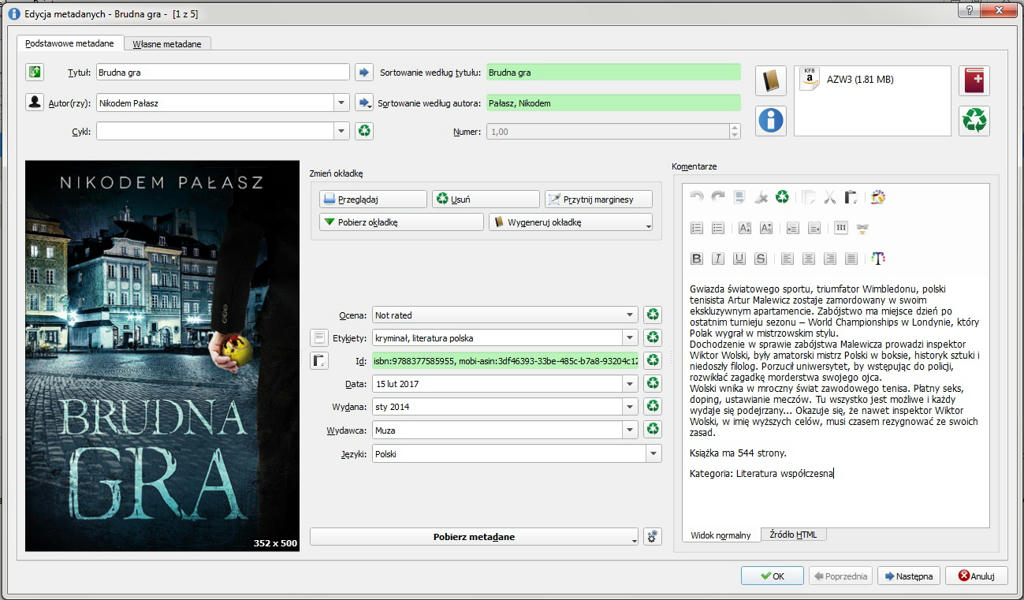Select the Podstawowe metadane tab

click(69, 43)
